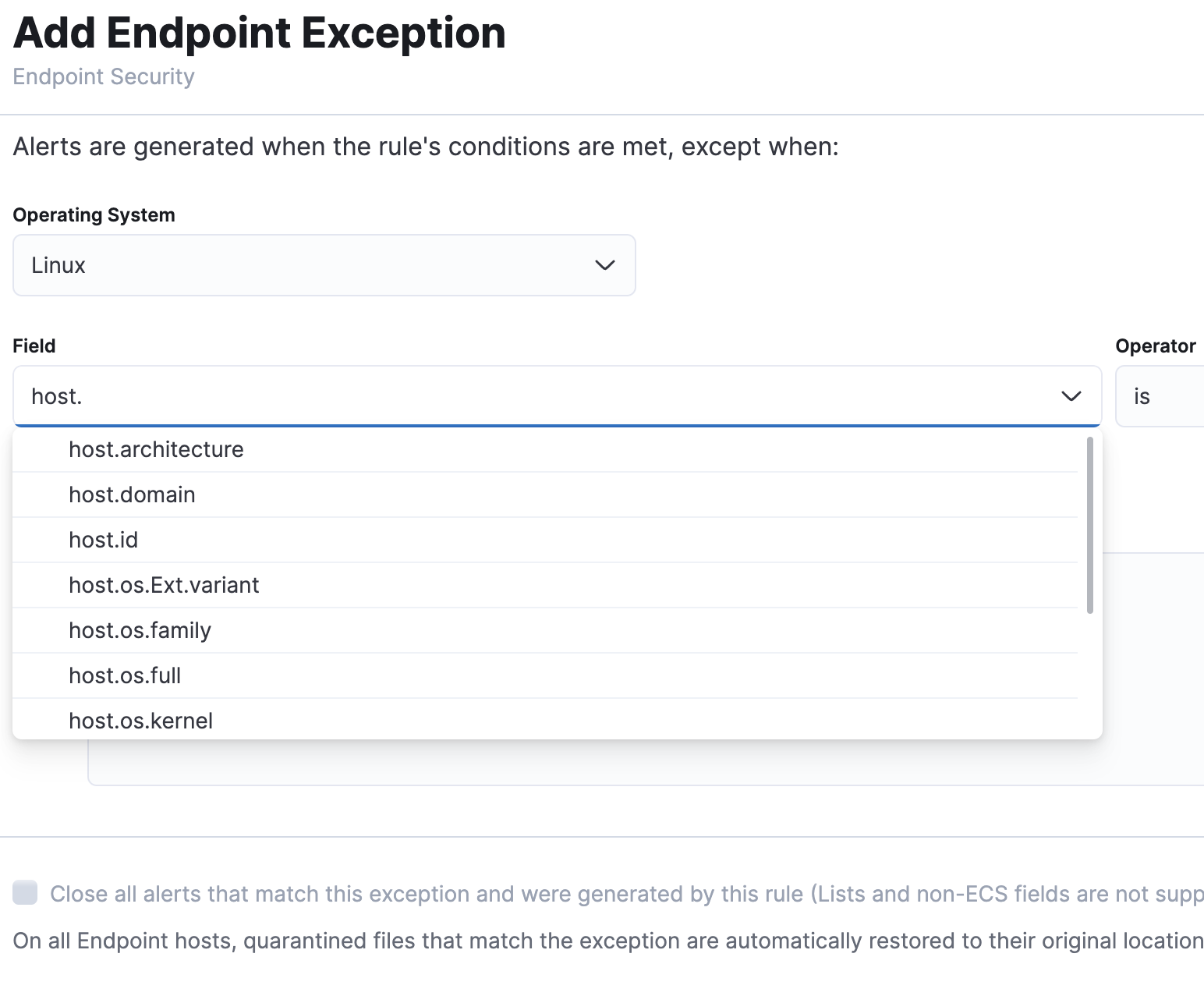Select host.os.kernel at the list bottom
The width and height of the screenshot is (1204, 1003).
click(140, 721)
